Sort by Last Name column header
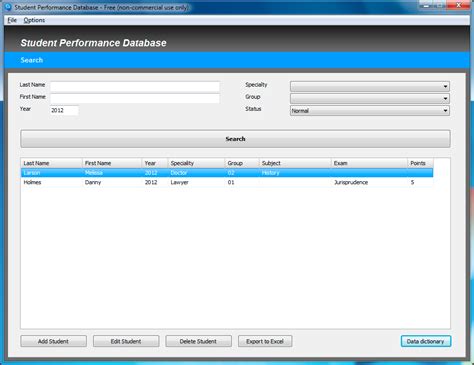 [51, 163]
